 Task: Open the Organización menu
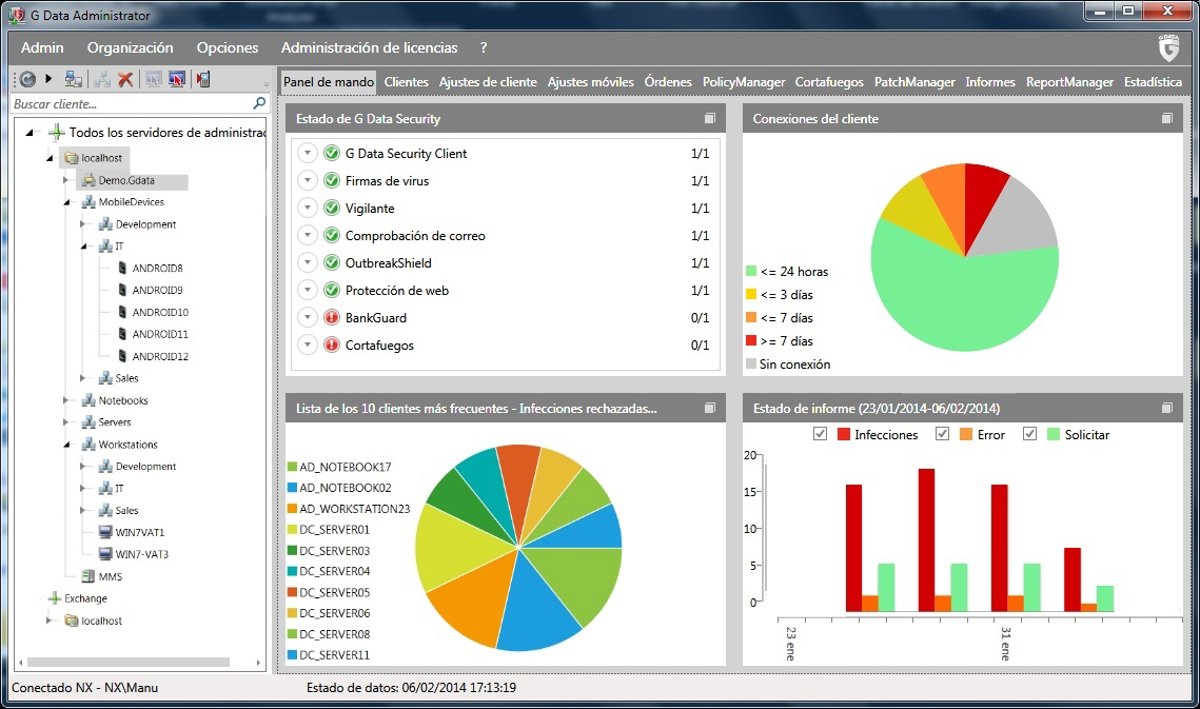tap(130, 48)
